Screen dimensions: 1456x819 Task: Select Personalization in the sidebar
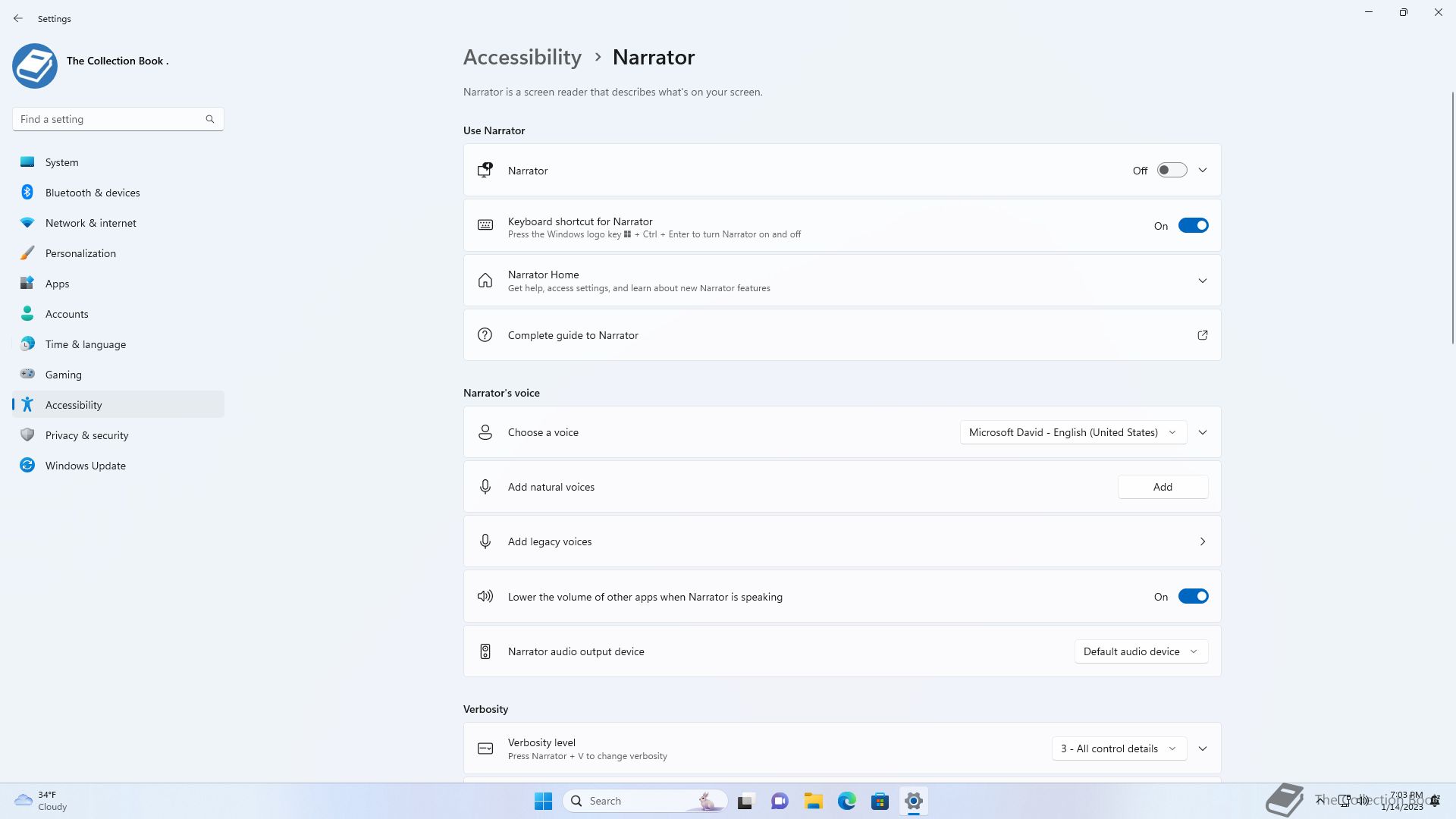(x=118, y=253)
